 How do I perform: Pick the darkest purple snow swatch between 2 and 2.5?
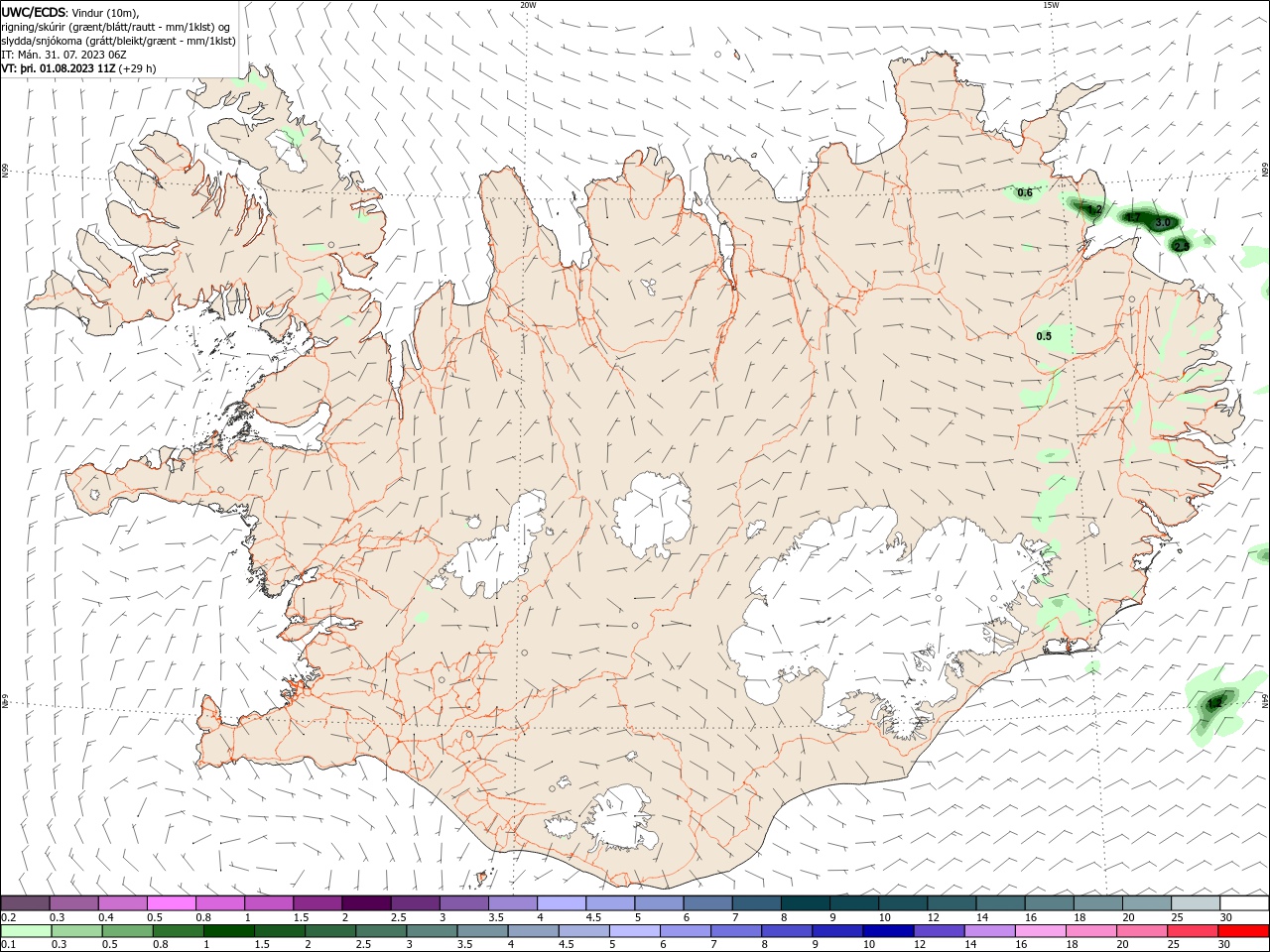click(x=366, y=903)
